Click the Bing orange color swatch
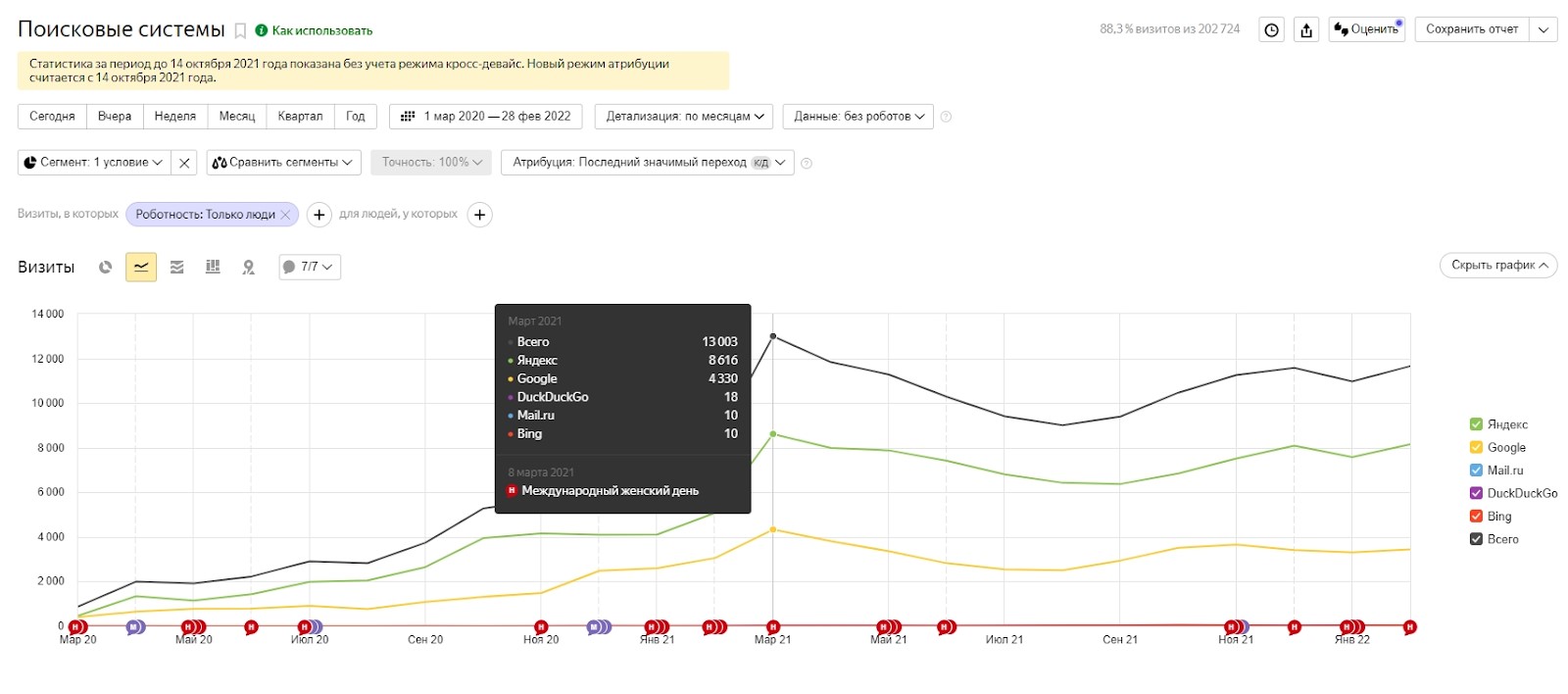 click(x=1476, y=516)
